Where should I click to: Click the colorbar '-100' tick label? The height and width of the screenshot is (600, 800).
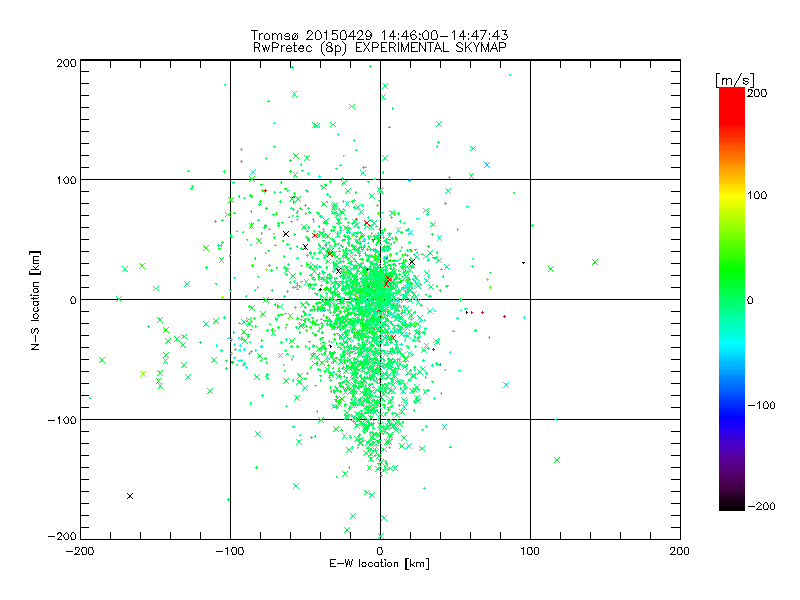click(x=761, y=405)
